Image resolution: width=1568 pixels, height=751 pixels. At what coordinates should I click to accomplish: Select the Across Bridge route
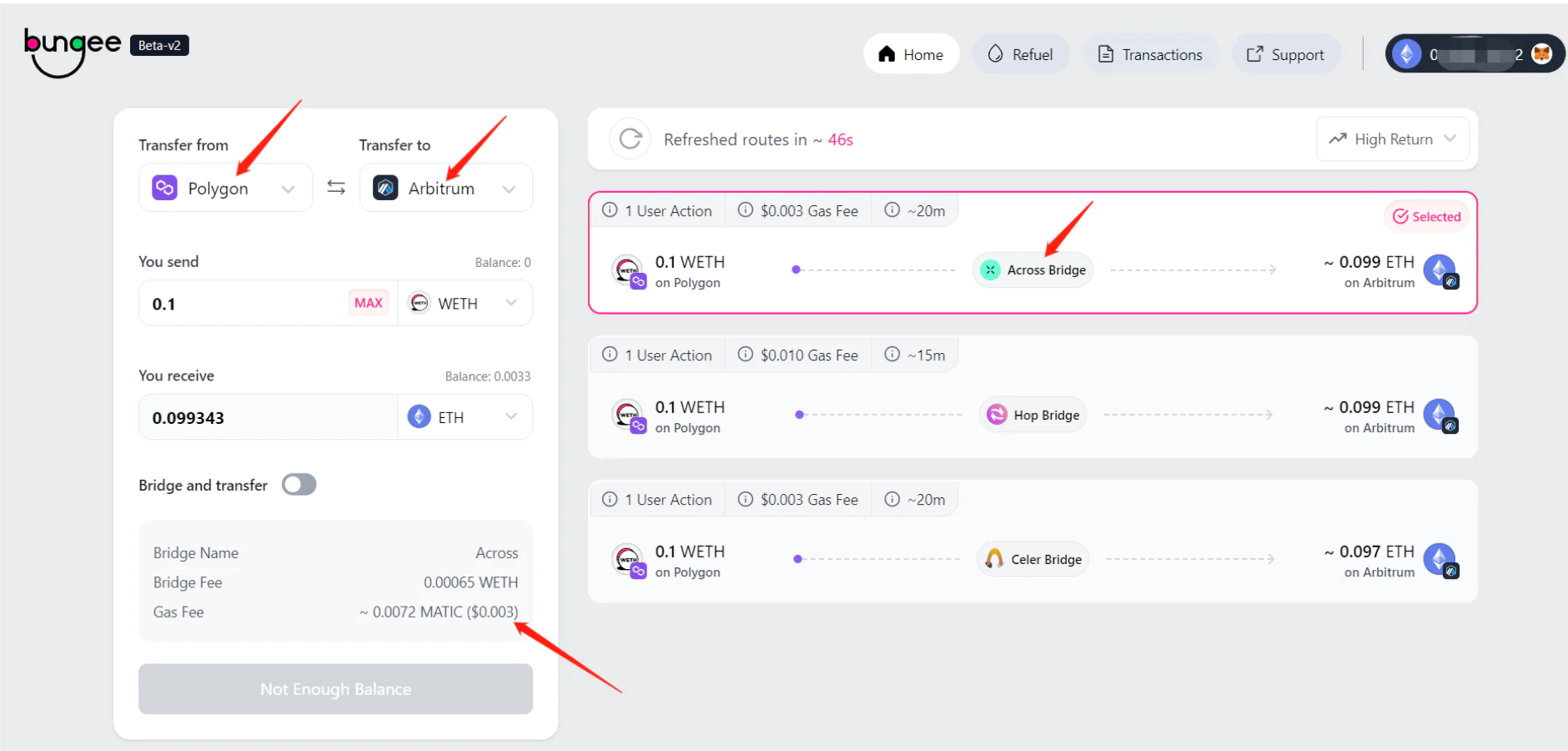coord(1033,253)
